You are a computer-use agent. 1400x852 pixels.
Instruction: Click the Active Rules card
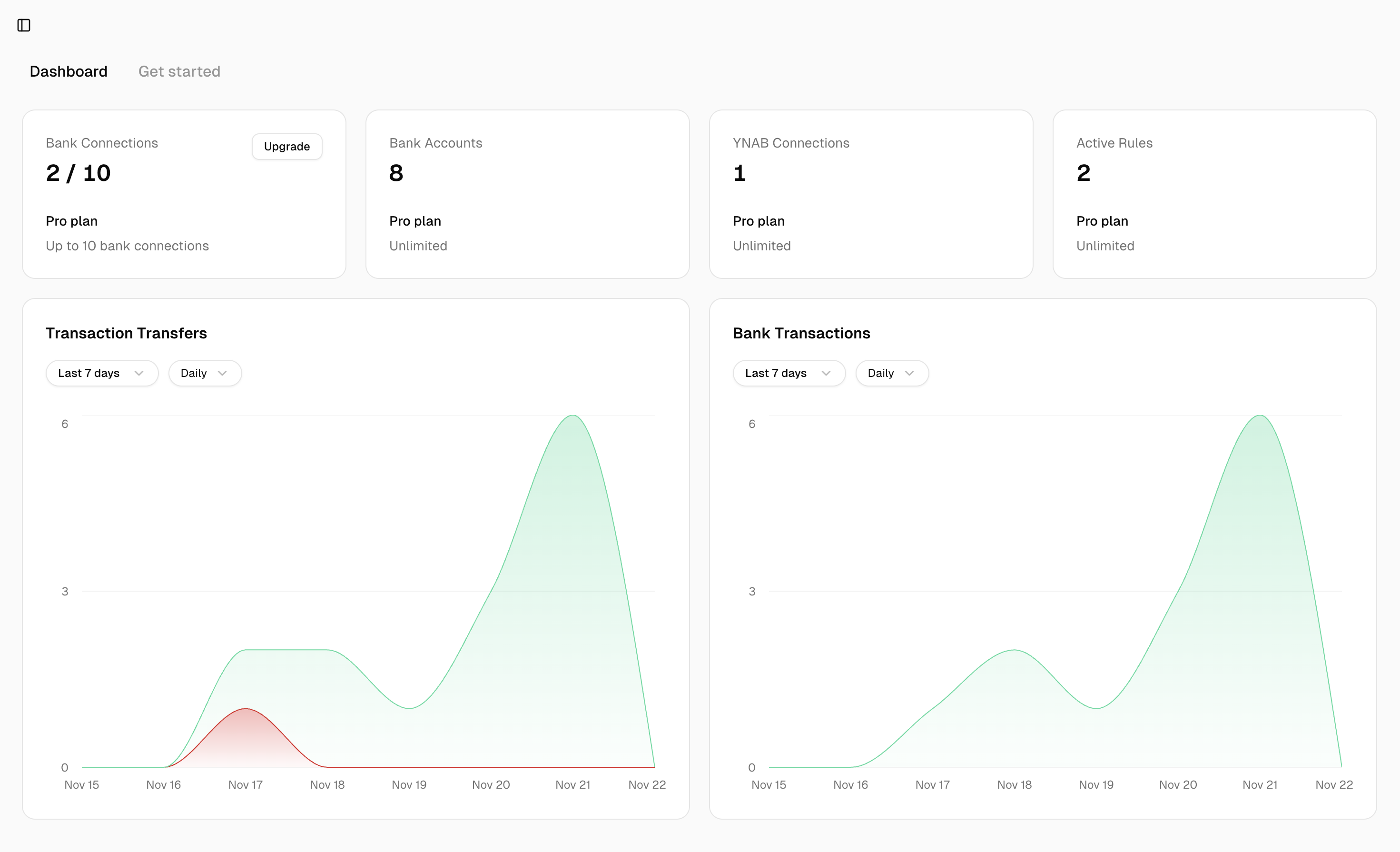pyautogui.click(x=1214, y=194)
